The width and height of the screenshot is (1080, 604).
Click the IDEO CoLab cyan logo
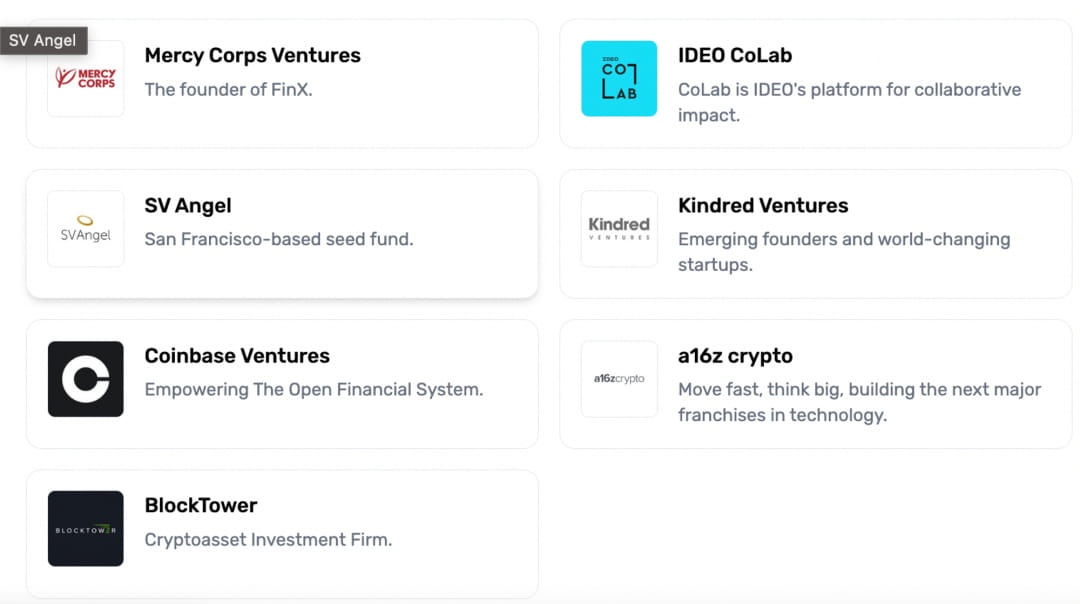click(x=619, y=79)
